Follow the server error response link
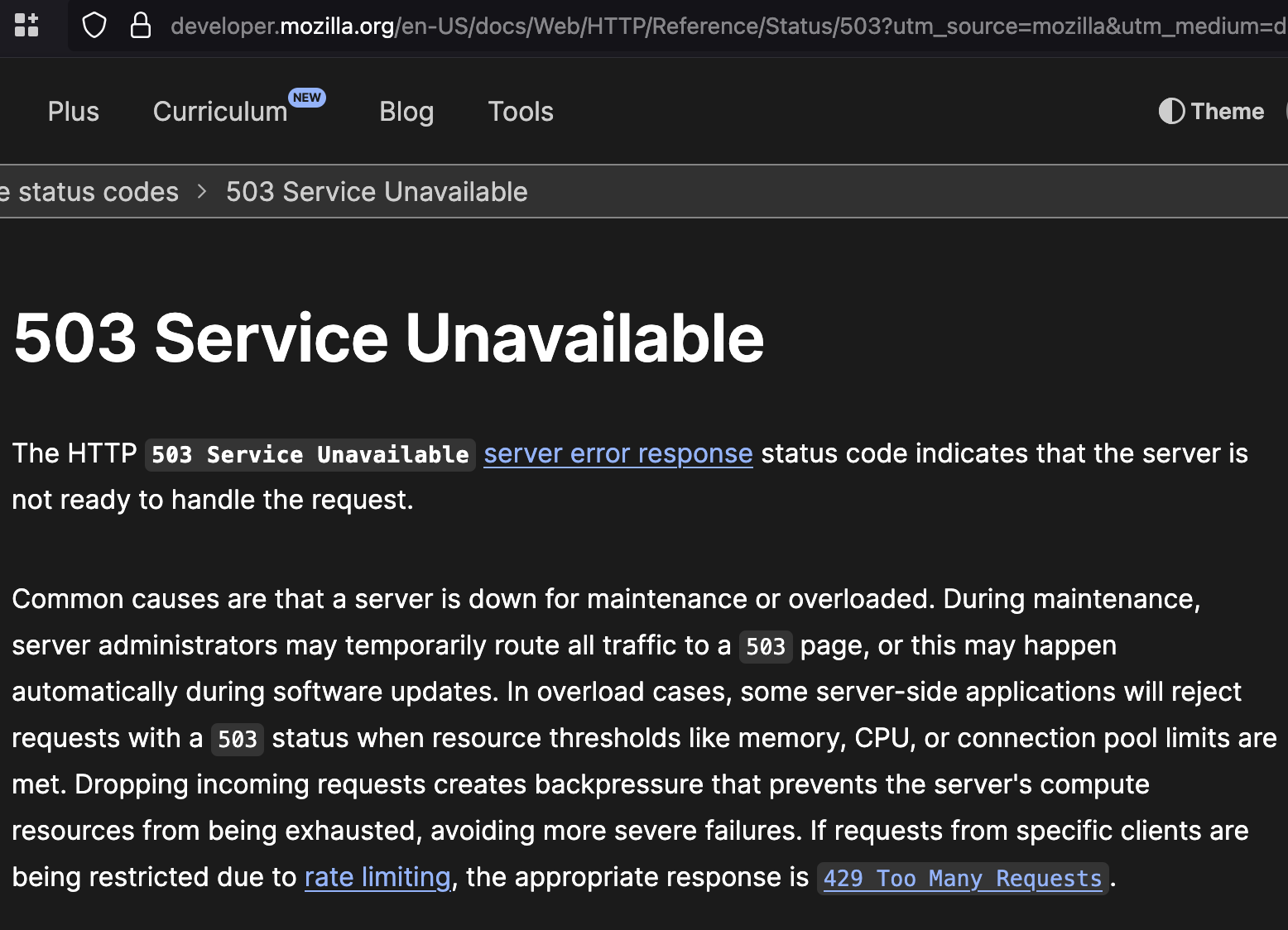 (618, 453)
